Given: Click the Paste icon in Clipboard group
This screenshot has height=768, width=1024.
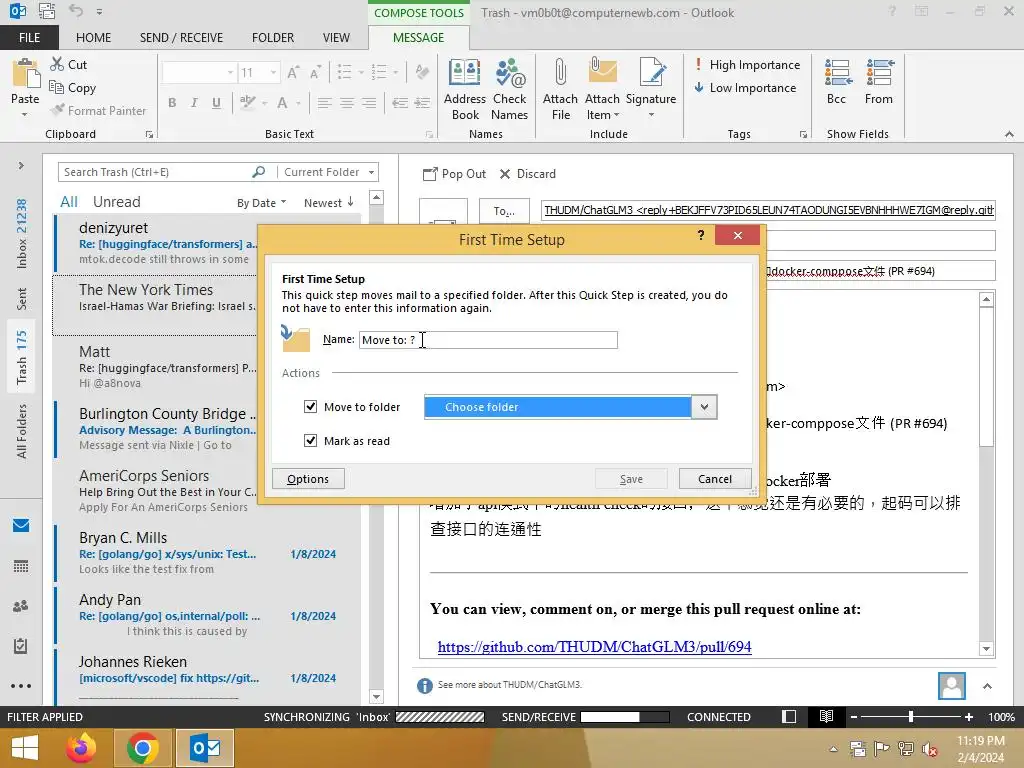Looking at the screenshot, I should (x=25, y=73).
